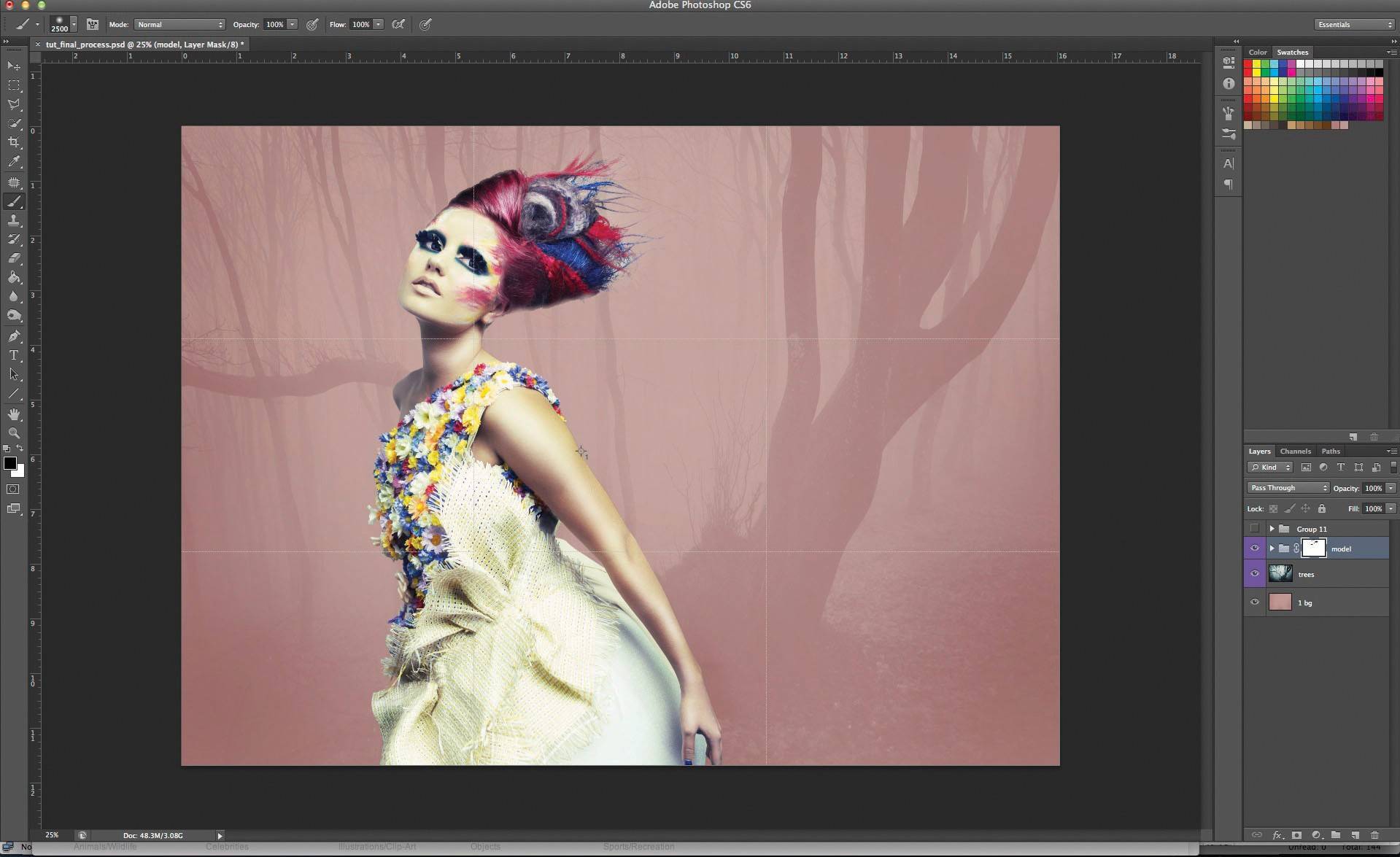Add a layer mask
Image resolution: width=1400 pixels, height=857 pixels.
point(1296,835)
